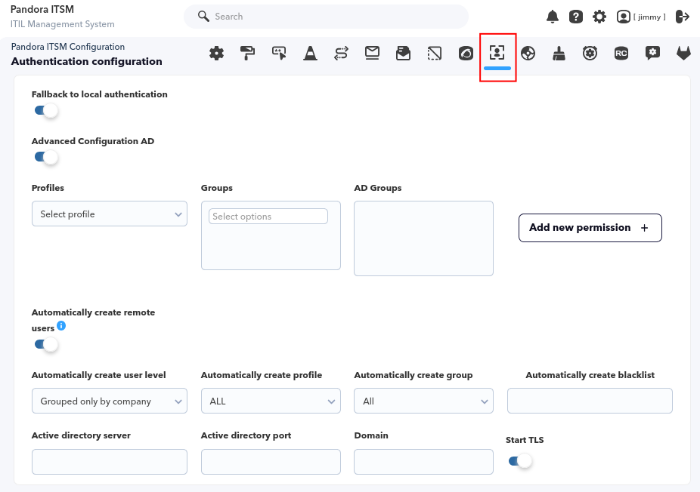
Task: Click Add new permission button
Action: pyautogui.click(x=590, y=228)
